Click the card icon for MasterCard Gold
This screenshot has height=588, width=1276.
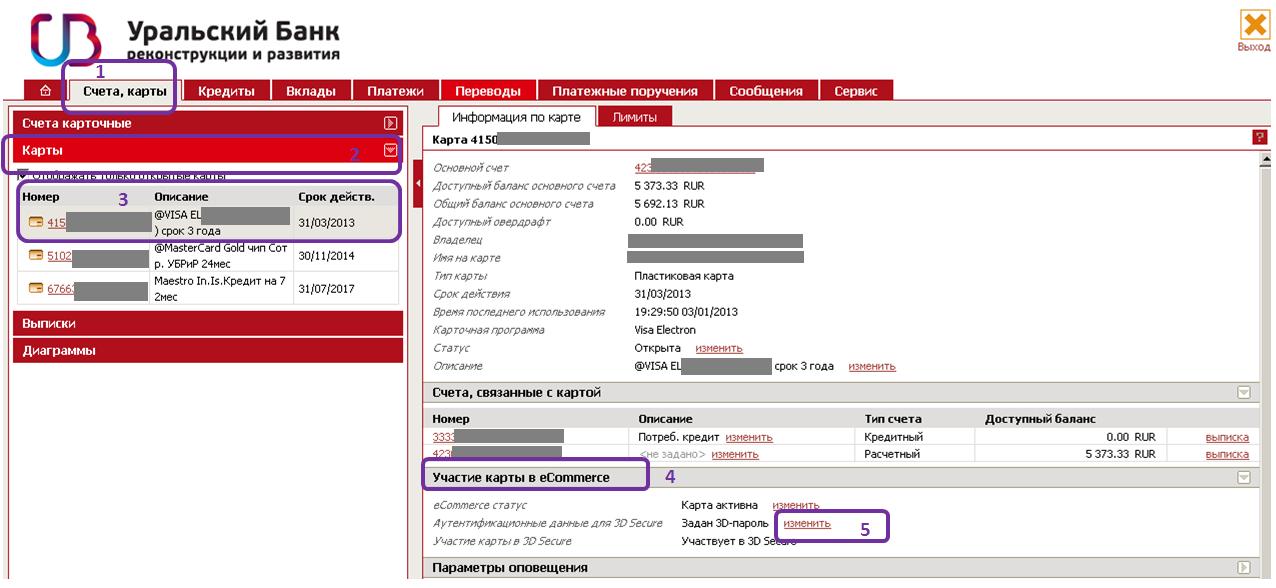point(36,255)
